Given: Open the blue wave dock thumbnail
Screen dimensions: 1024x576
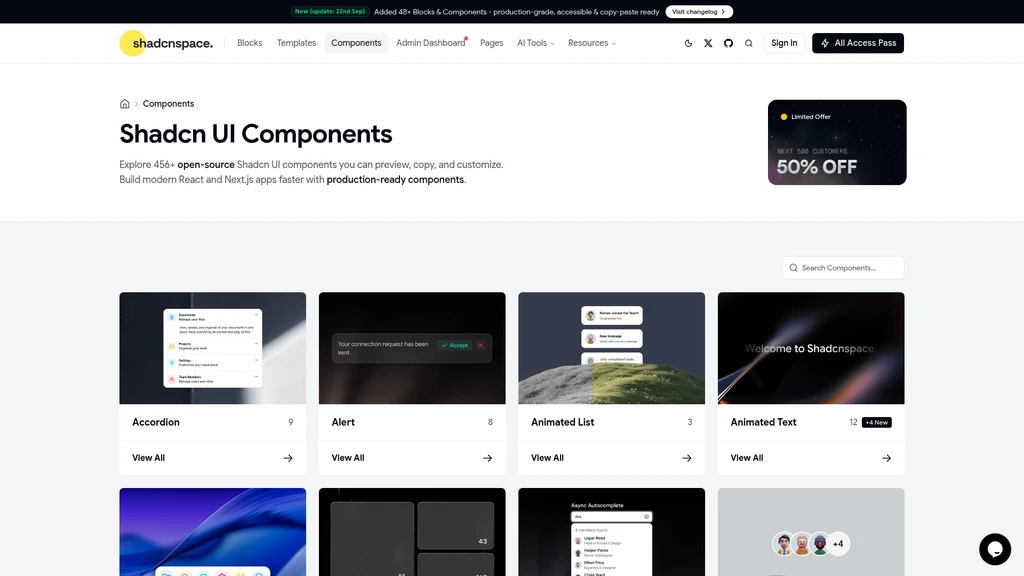Looking at the screenshot, I should 212,532.
